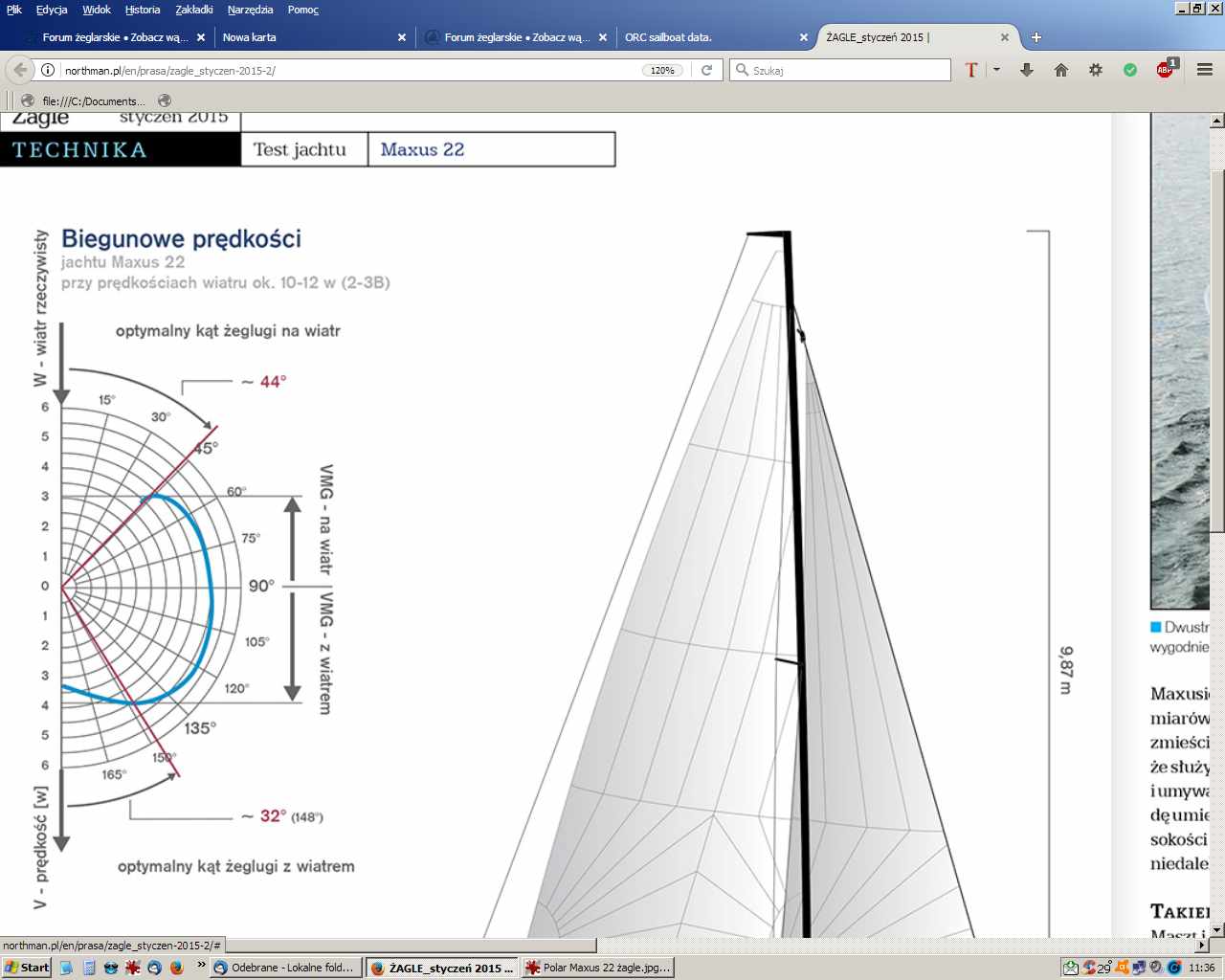Screen dimensions: 1225x980
Task: Focus the address bar with northman.pl URL
Action: (349, 70)
